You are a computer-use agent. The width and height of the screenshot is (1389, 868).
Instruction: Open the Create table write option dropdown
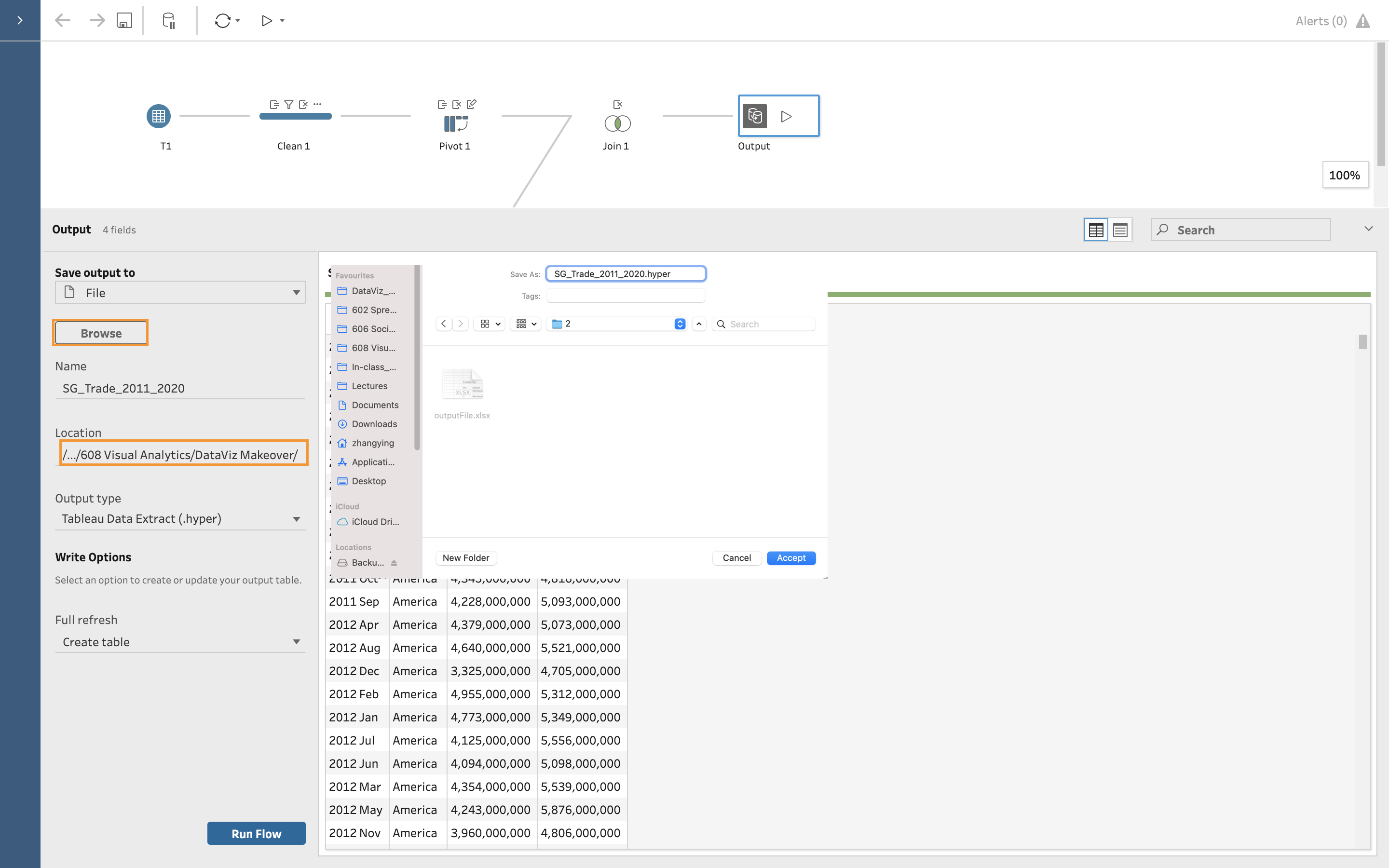click(180, 642)
